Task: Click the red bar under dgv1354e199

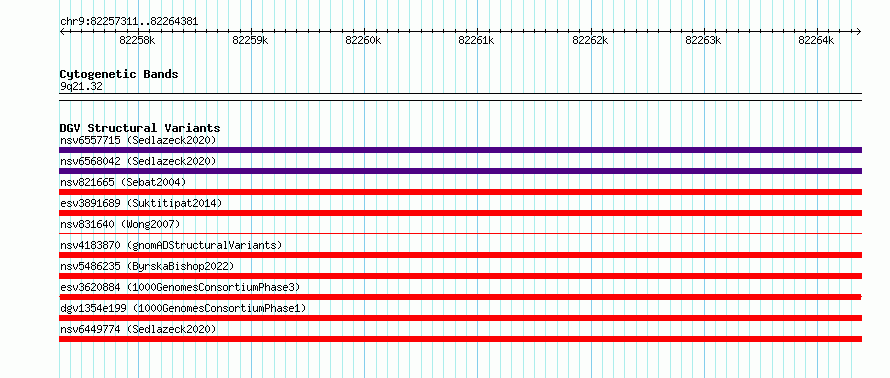Action: pyautogui.click(x=460, y=318)
